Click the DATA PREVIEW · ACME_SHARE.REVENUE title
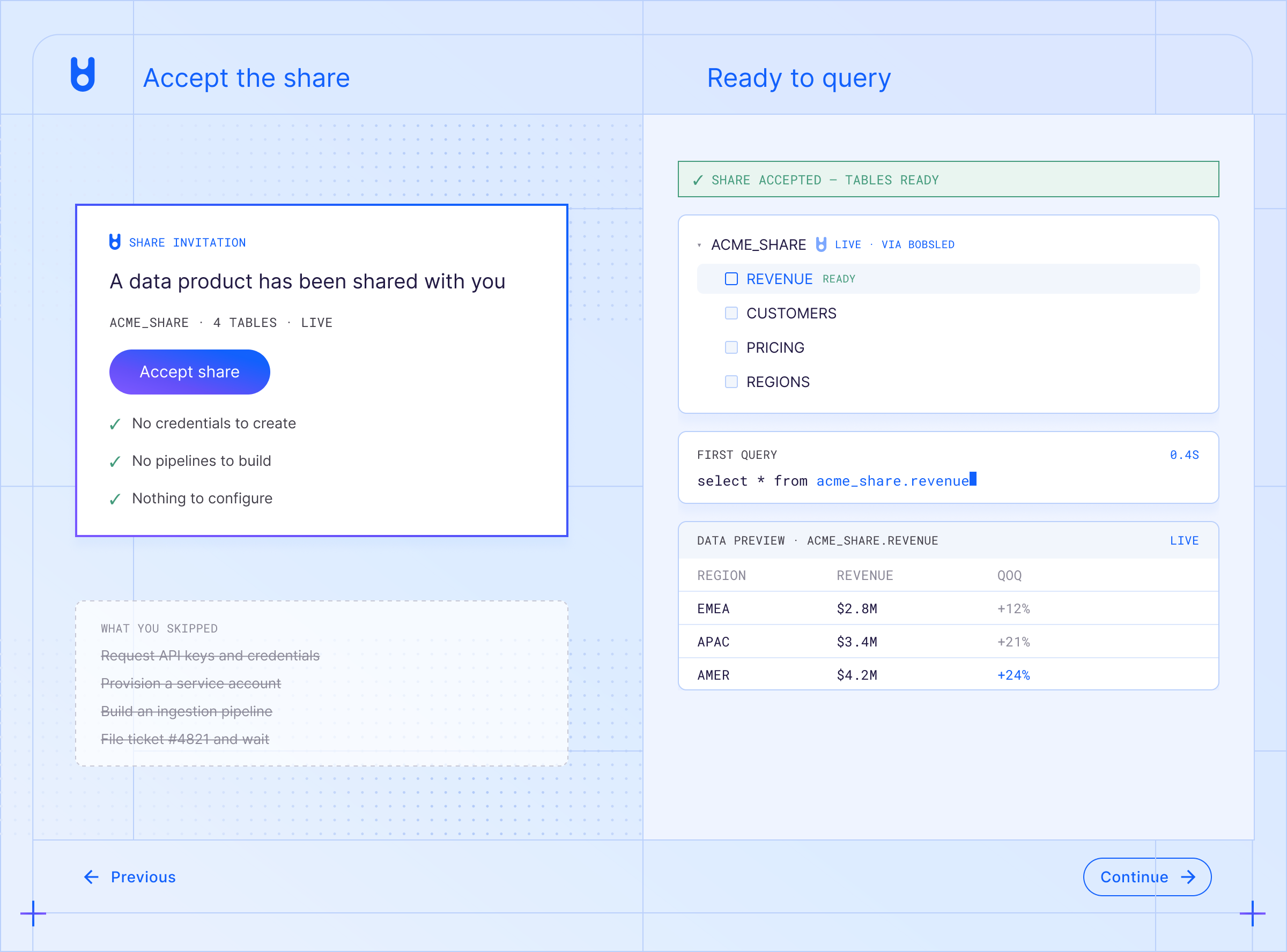The height and width of the screenshot is (952, 1287). click(818, 540)
